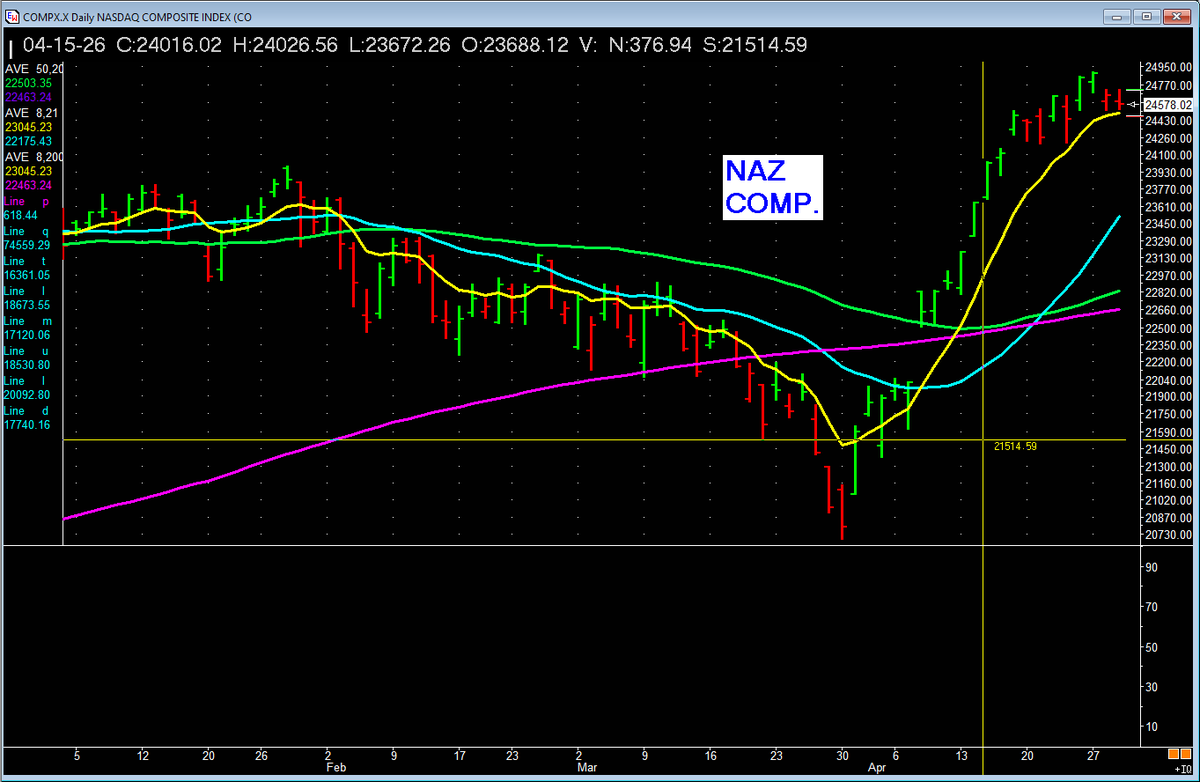Click the current price box 24578.02
The width and height of the screenshot is (1200, 782).
1169,104
